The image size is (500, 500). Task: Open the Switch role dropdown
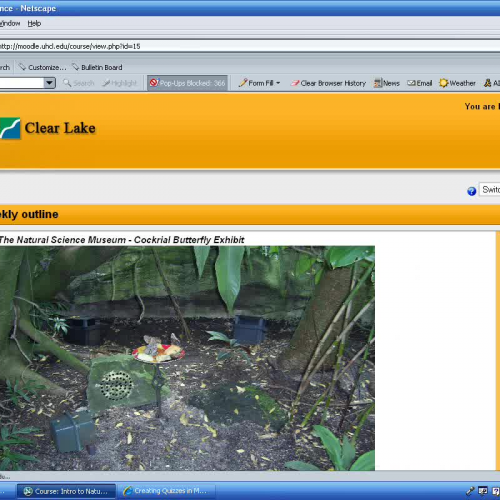489,190
